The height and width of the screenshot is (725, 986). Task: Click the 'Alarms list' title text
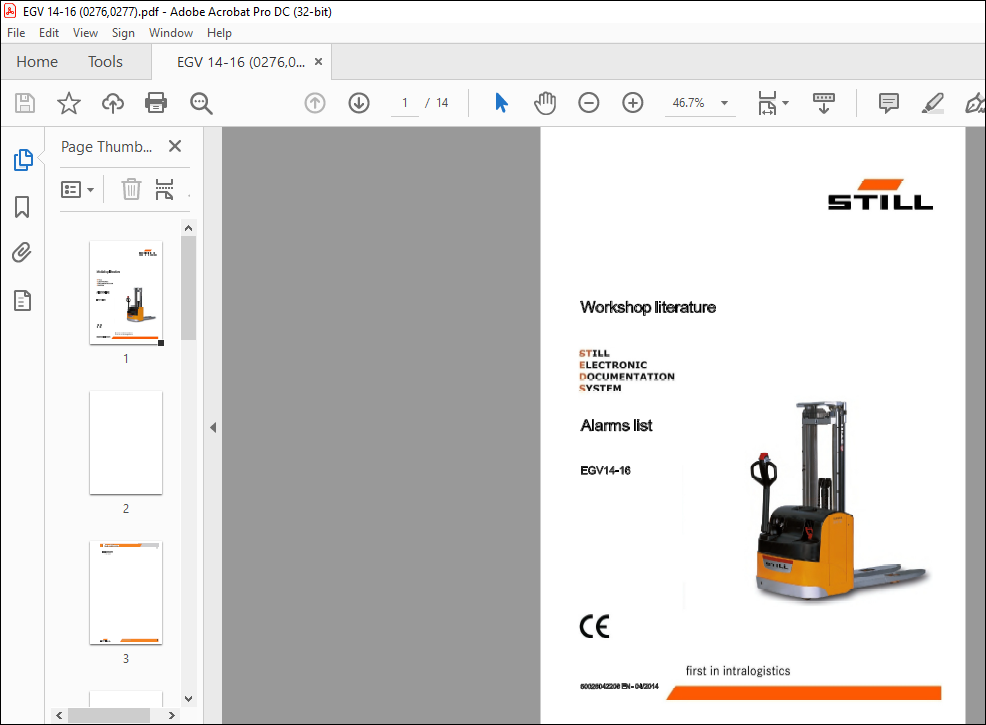pyautogui.click(x=616, y=426)
